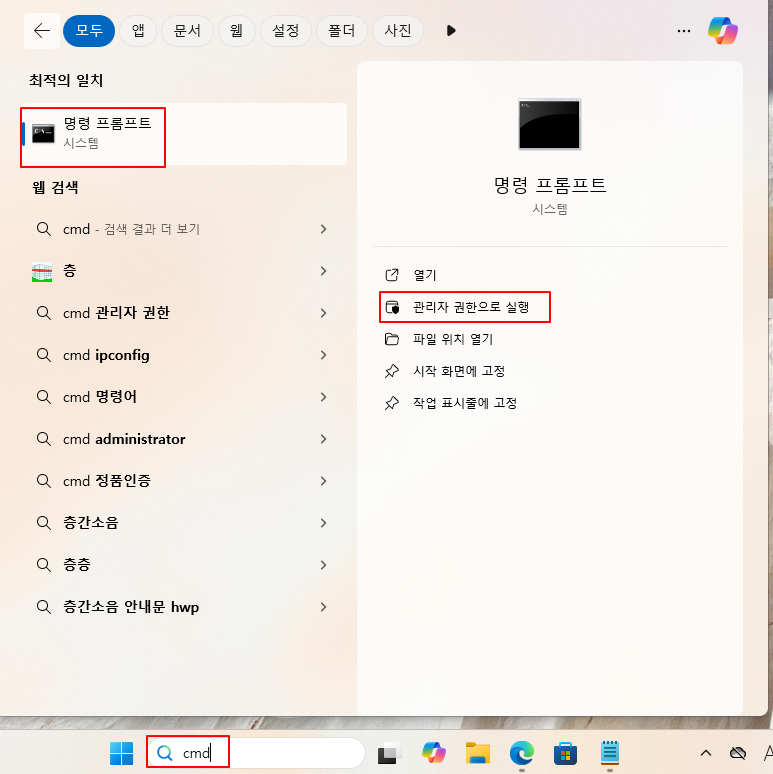Viewport: 773px width, 774px height.
Task: Click 열기 to open Command Prompt
Action: coord(425,275)
